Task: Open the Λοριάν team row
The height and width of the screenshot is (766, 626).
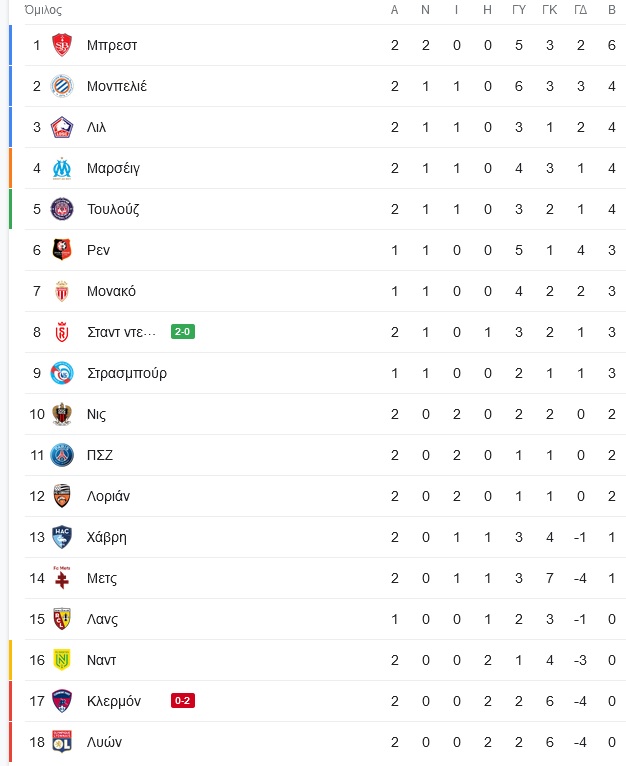Action: pos(324,496)
